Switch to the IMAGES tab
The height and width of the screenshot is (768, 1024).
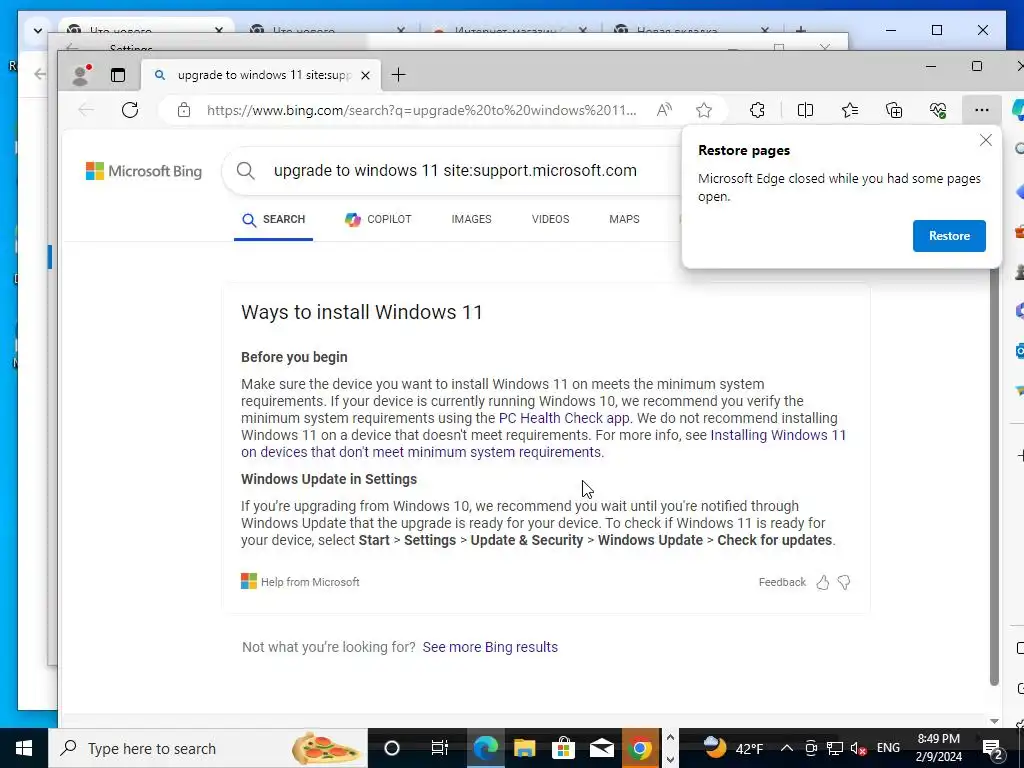pyautogui.click(x=472, y=219)
